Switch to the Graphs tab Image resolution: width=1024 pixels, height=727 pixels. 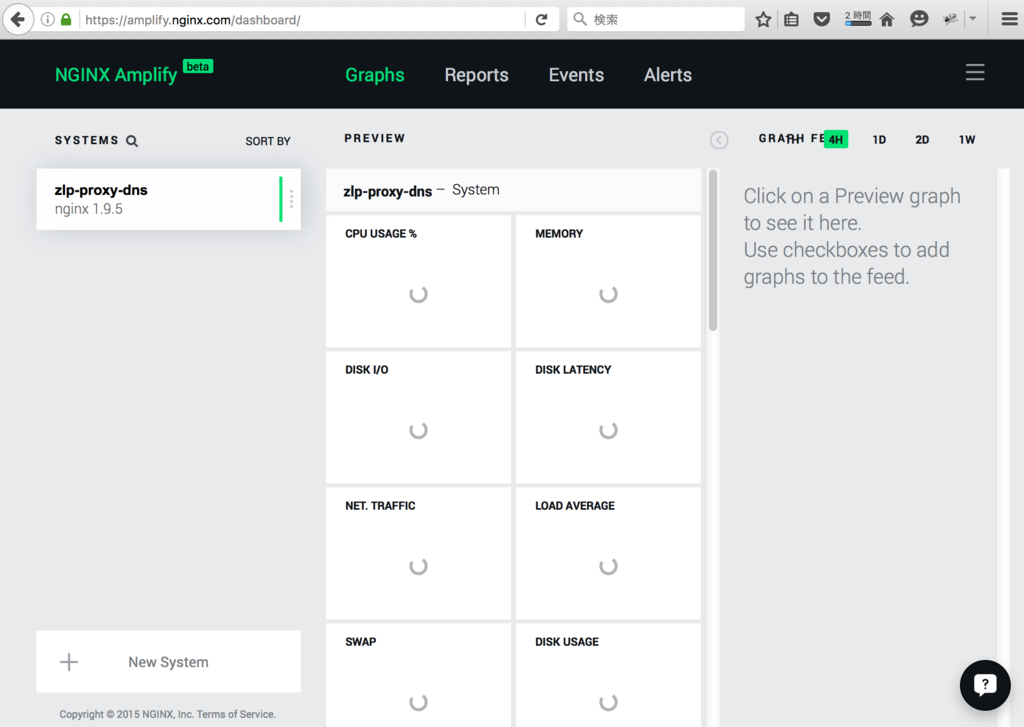pyautogui.click(x=375, y=75)
